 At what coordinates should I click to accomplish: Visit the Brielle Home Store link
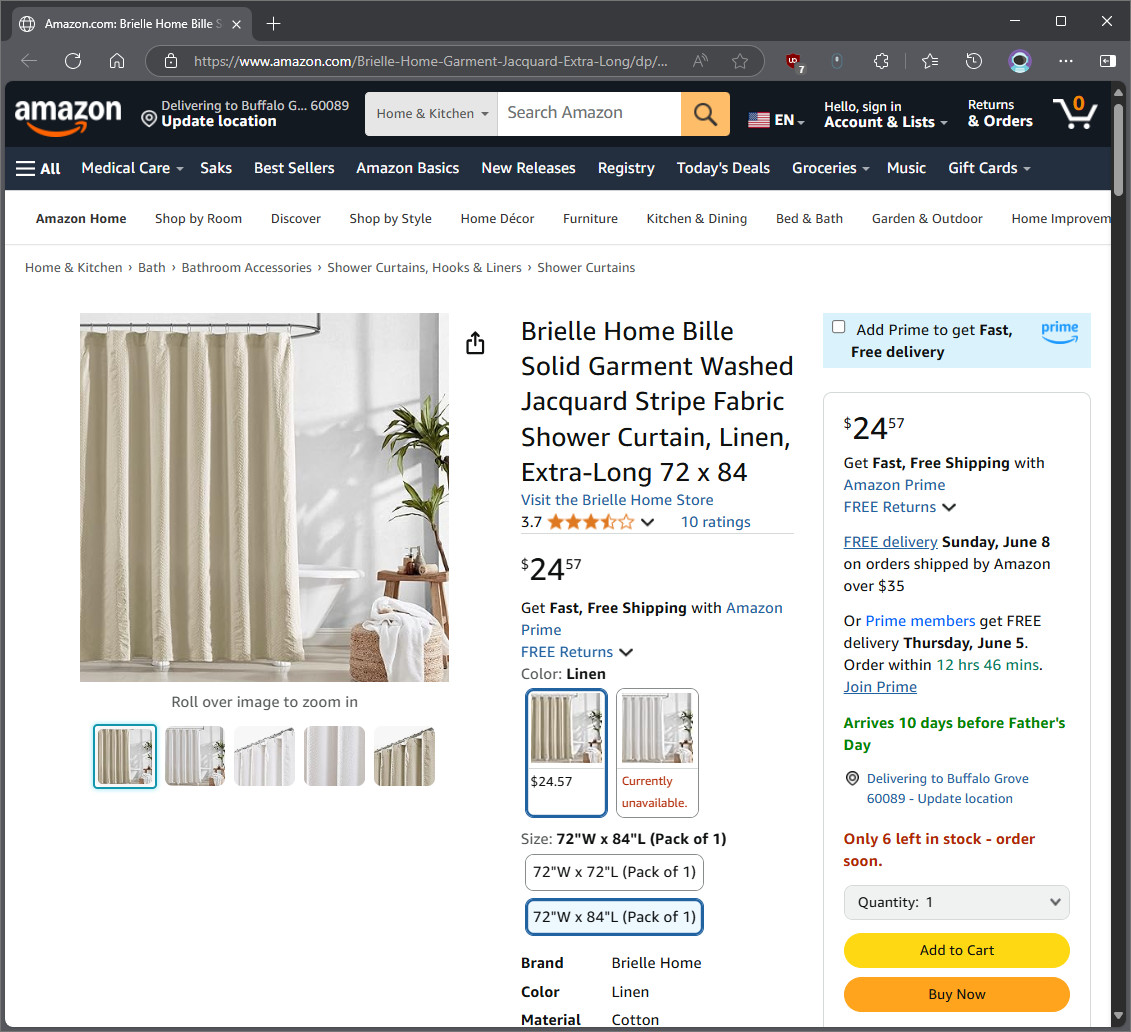coord(617,500)
